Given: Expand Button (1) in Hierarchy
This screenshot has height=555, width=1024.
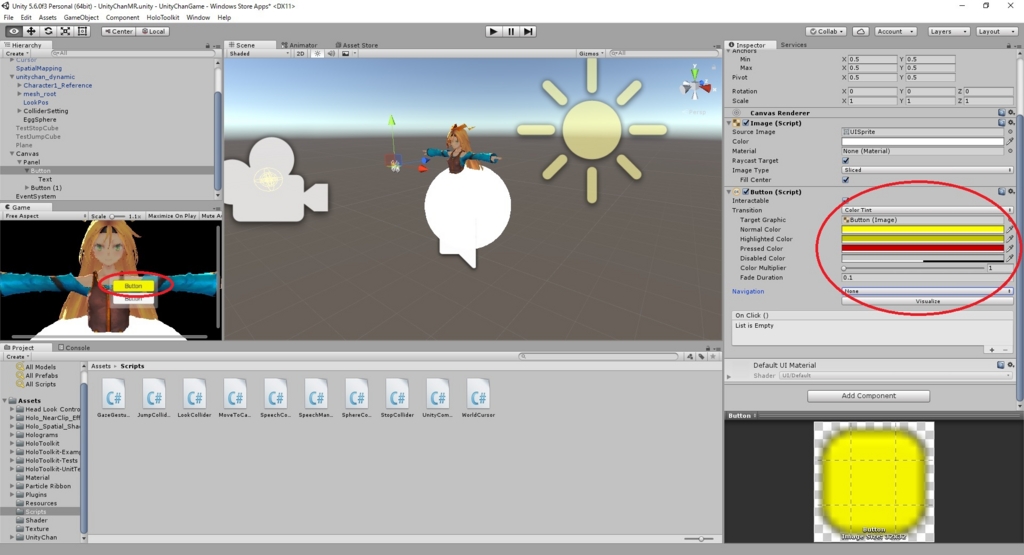Looking at the screenshot, I should 27,188.
